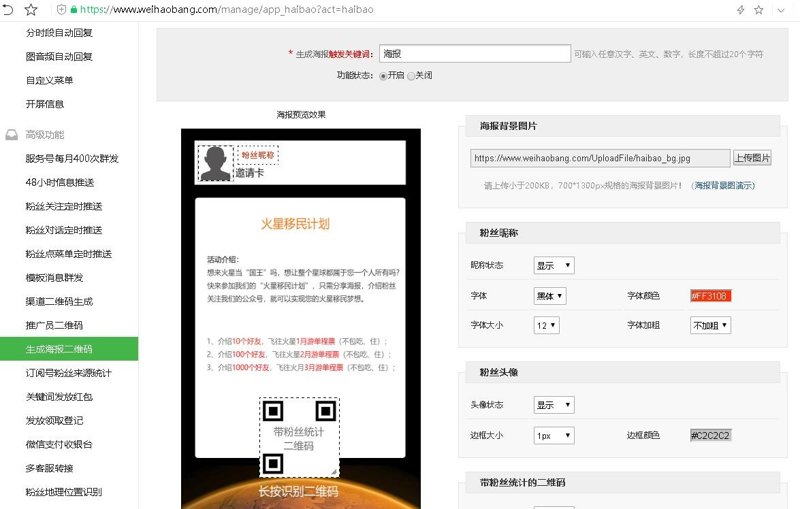Open 模板消息群发 in the sidebar
The width and height of the screenshot is (800, 509).
click(55, 278)
